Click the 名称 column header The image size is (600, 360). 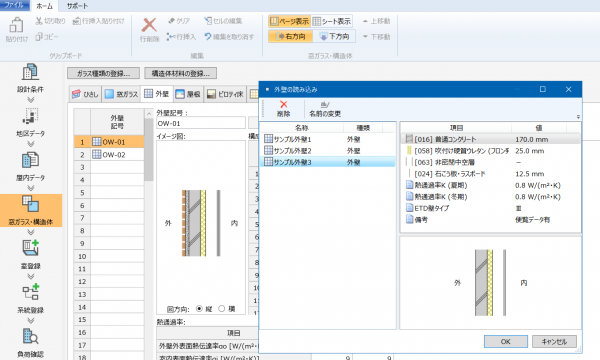click(x=302, y=127)
